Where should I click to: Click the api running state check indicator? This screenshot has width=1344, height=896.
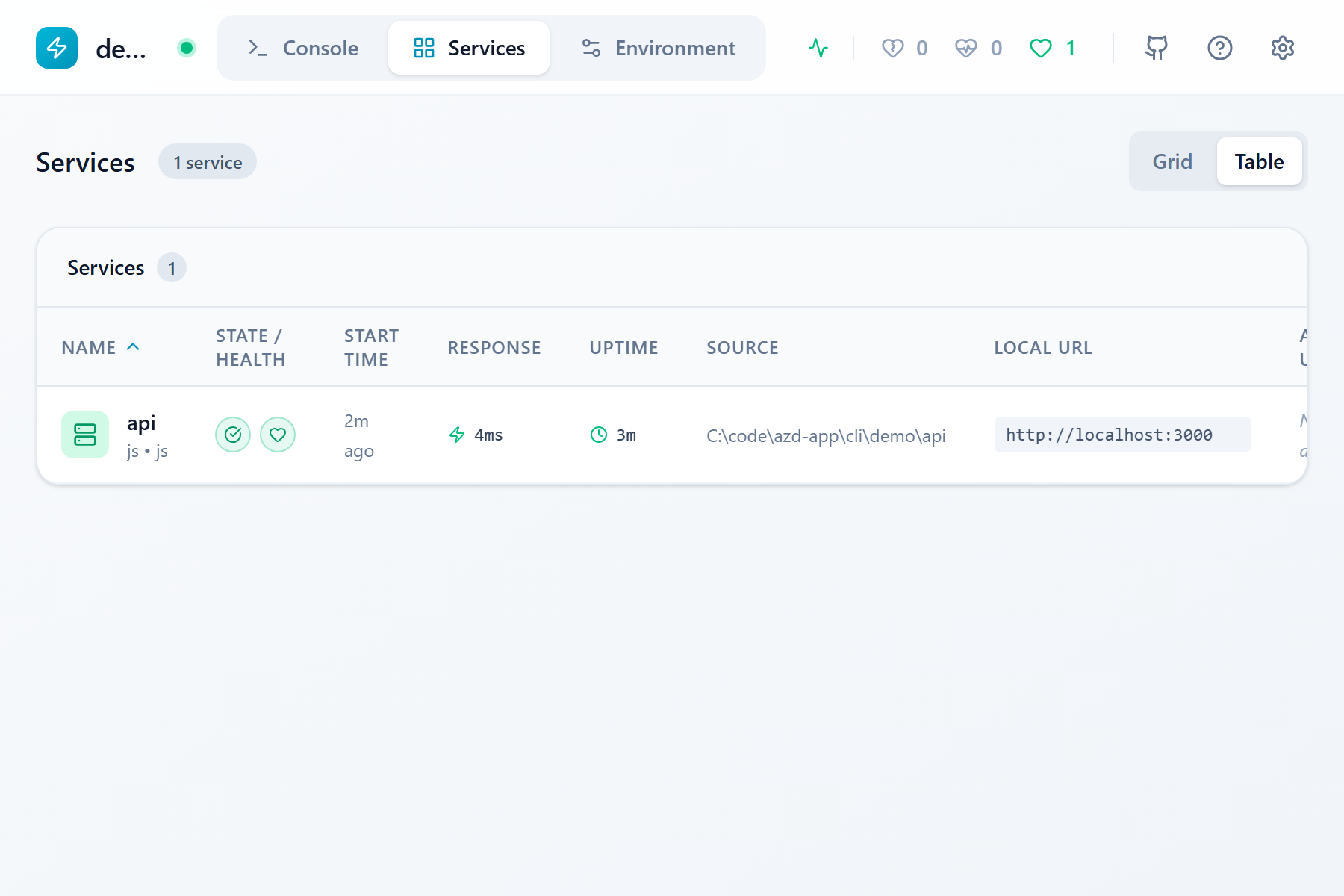tap(233, 434)
